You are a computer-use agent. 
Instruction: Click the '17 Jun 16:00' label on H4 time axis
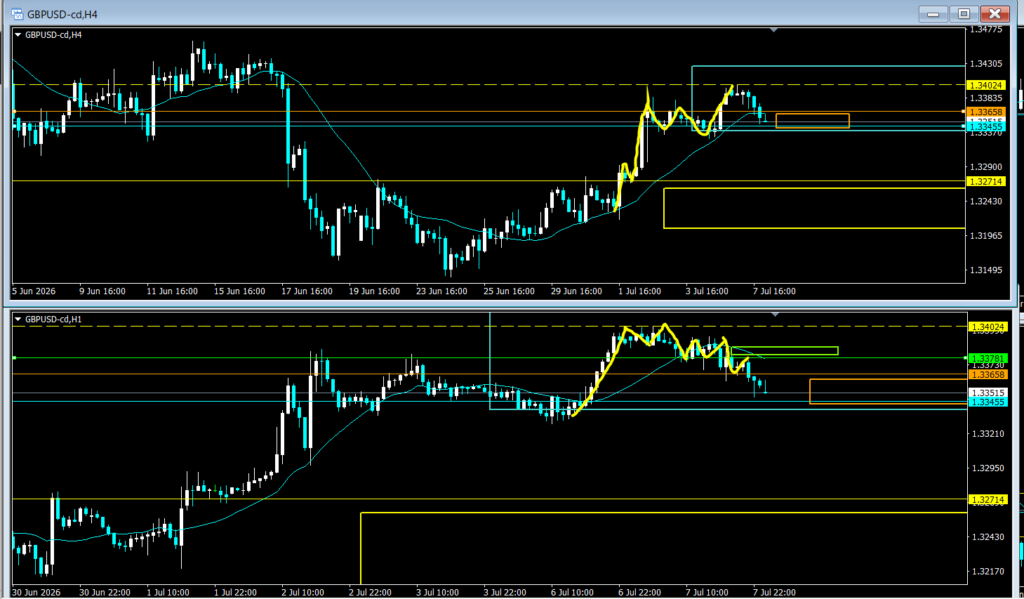pyautogui.click(x=307, y=291)
